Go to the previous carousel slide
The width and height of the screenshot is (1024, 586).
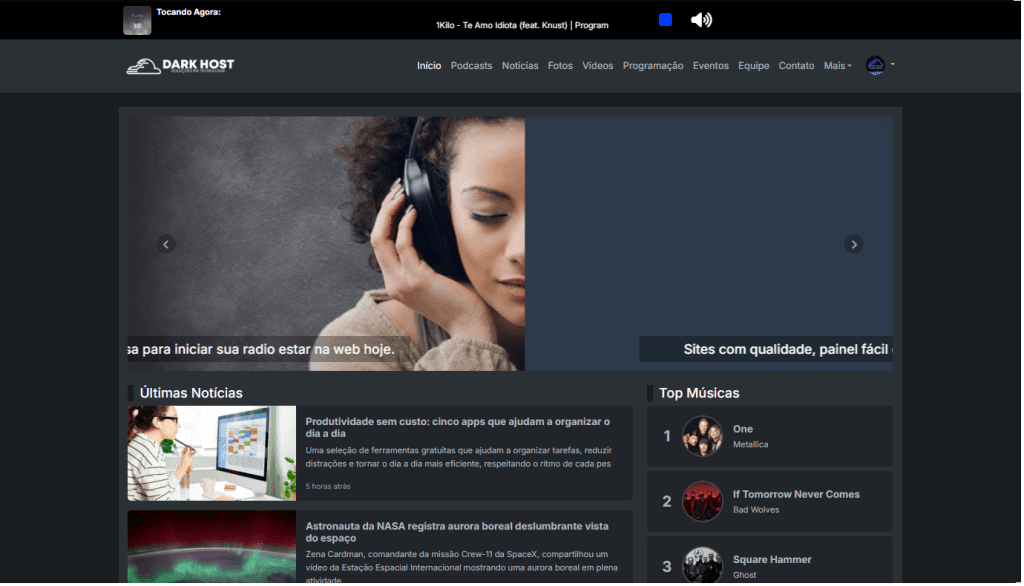pos(167,244)
